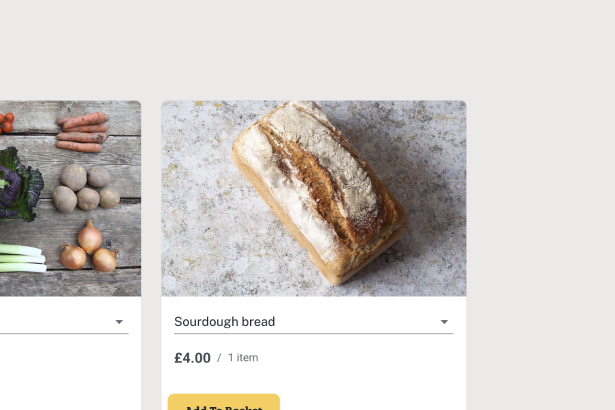Expand the vegetable box card dropdown arrow
This screenshot has width=615, height=410.
[x=119, y=322]
